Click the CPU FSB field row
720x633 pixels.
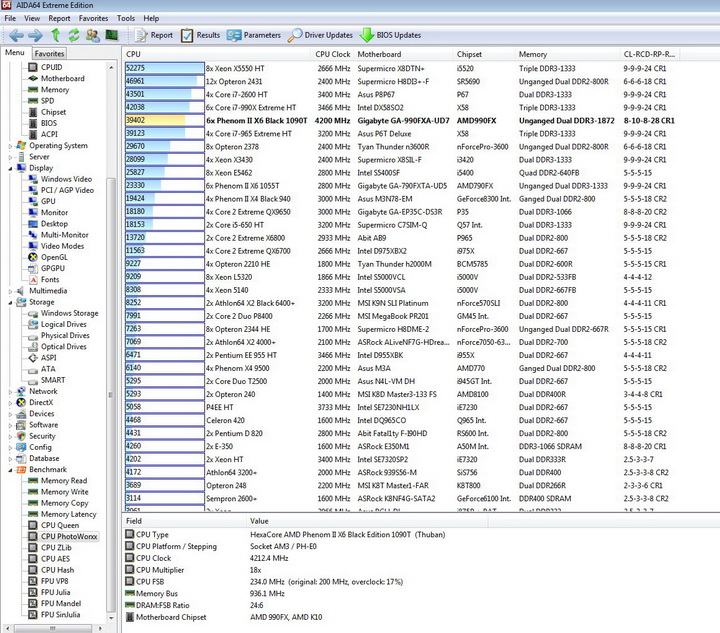click(264, 582)
